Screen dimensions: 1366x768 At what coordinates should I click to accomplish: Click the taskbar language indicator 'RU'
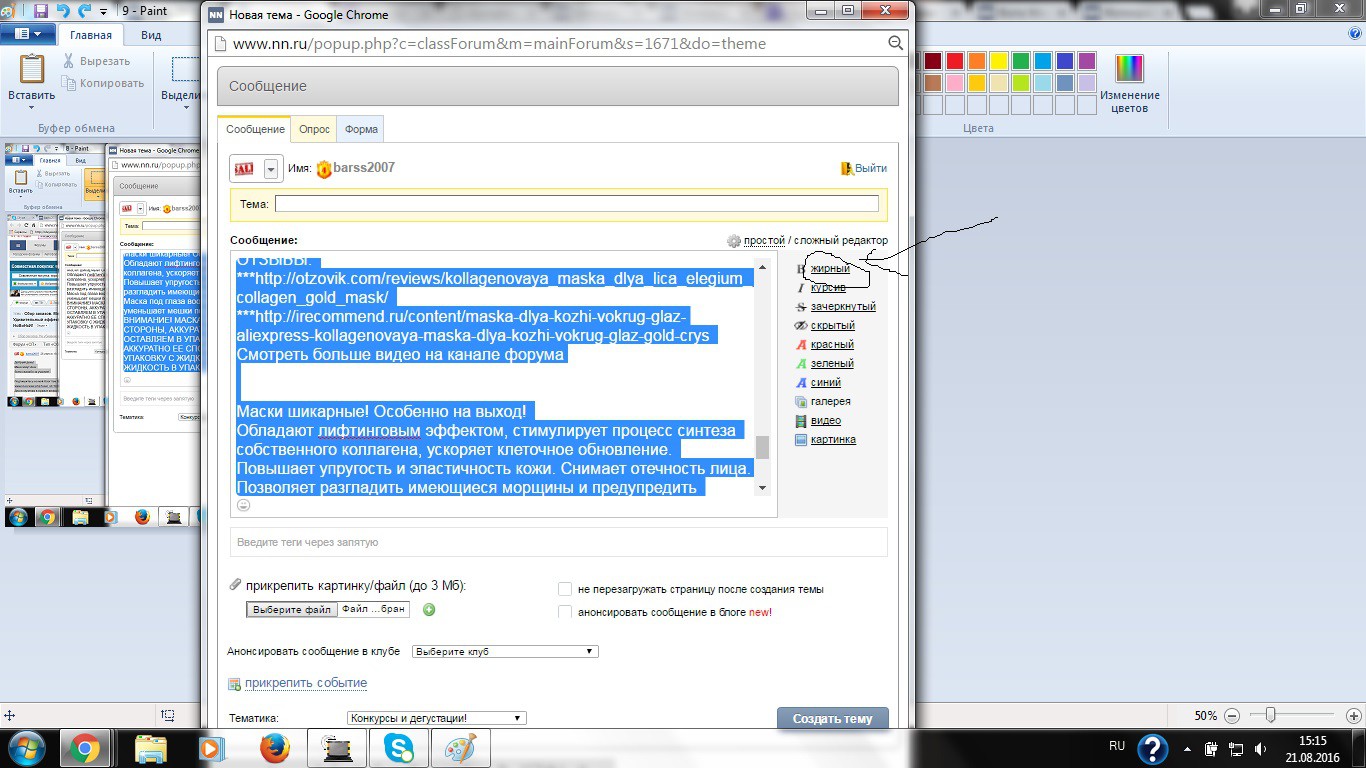click(x=1117, y=746)
